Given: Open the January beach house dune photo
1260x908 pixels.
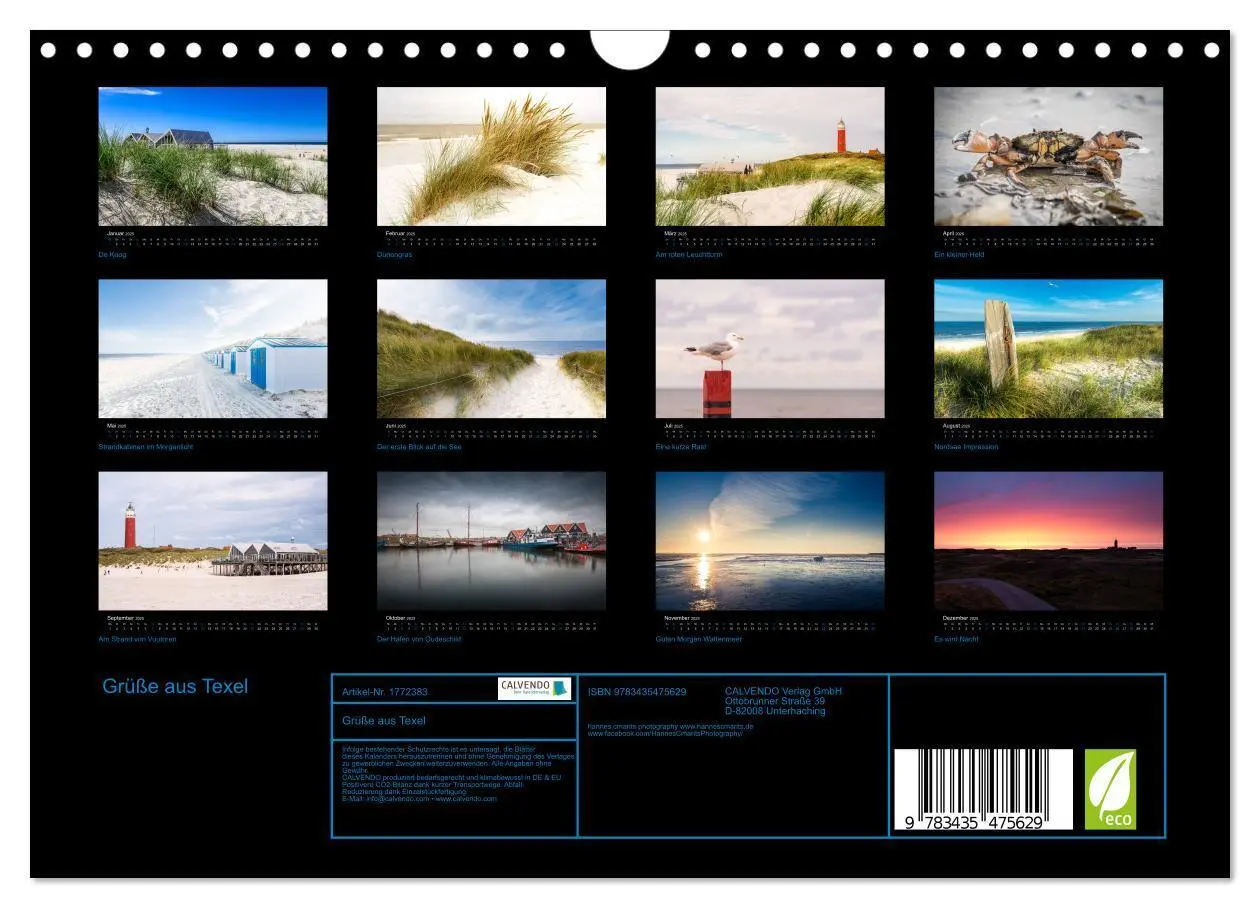Looking at the screenshot, I should pos(213,156).
